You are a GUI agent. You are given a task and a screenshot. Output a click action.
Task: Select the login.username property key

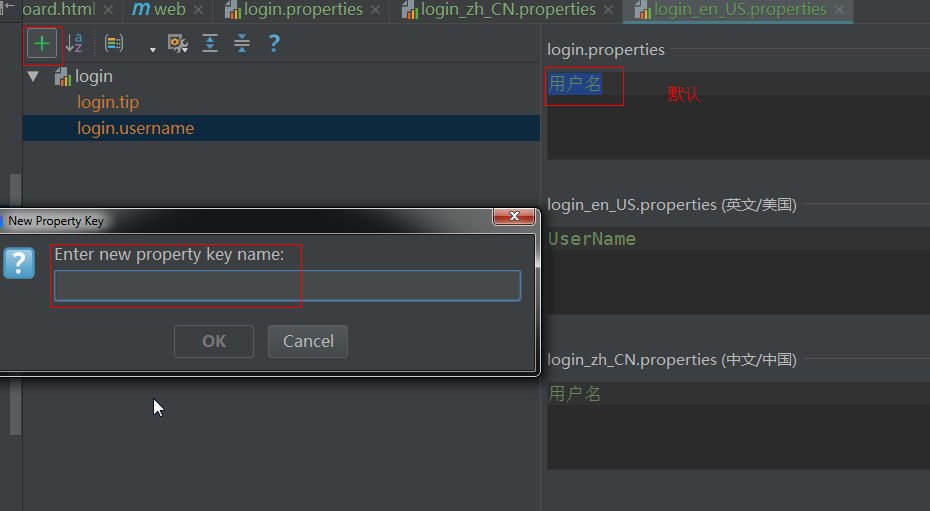135,128
